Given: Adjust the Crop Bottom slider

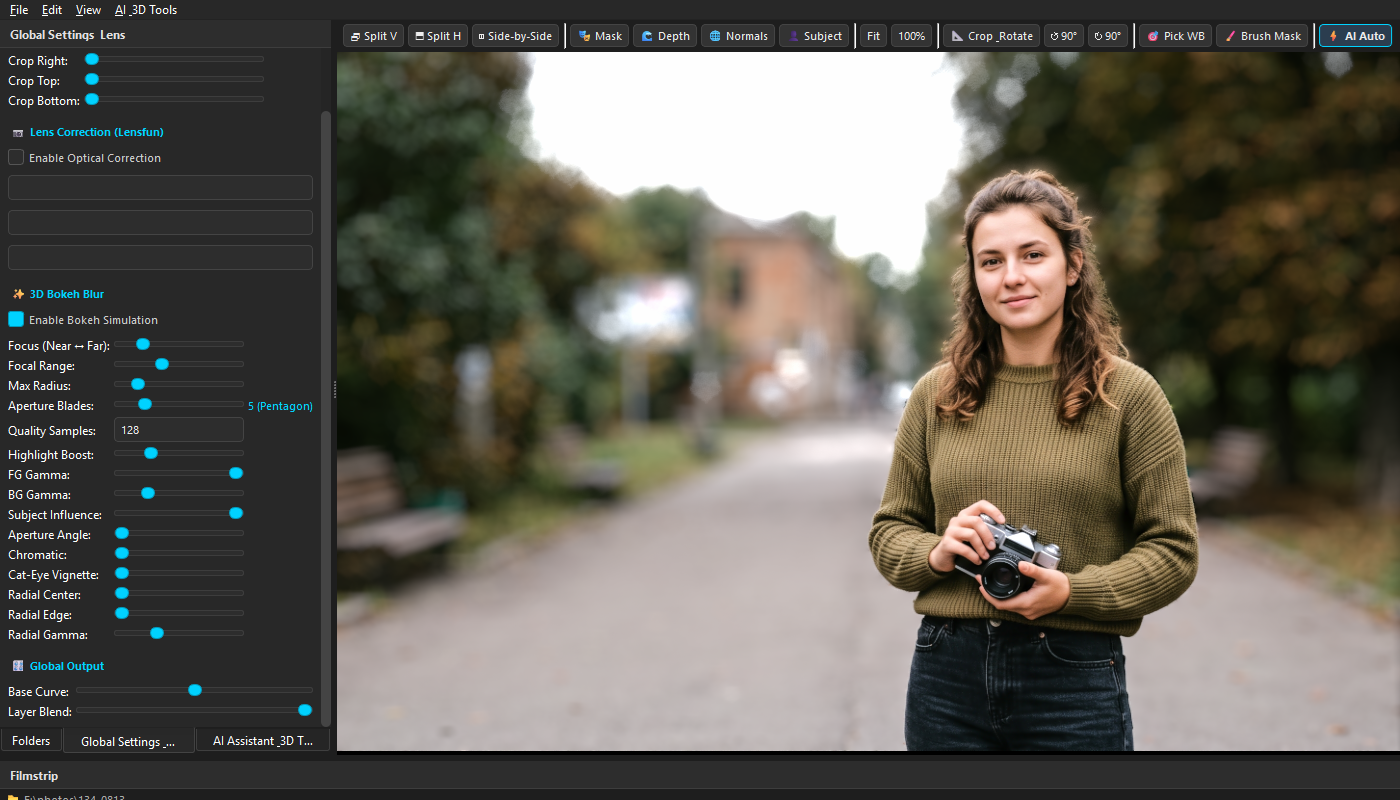Looking at the screenshot, I should coord(174,99).
